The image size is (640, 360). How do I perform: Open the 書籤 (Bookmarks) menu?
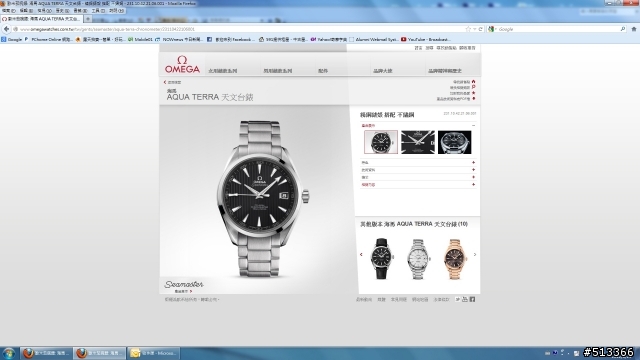[80, 11]
